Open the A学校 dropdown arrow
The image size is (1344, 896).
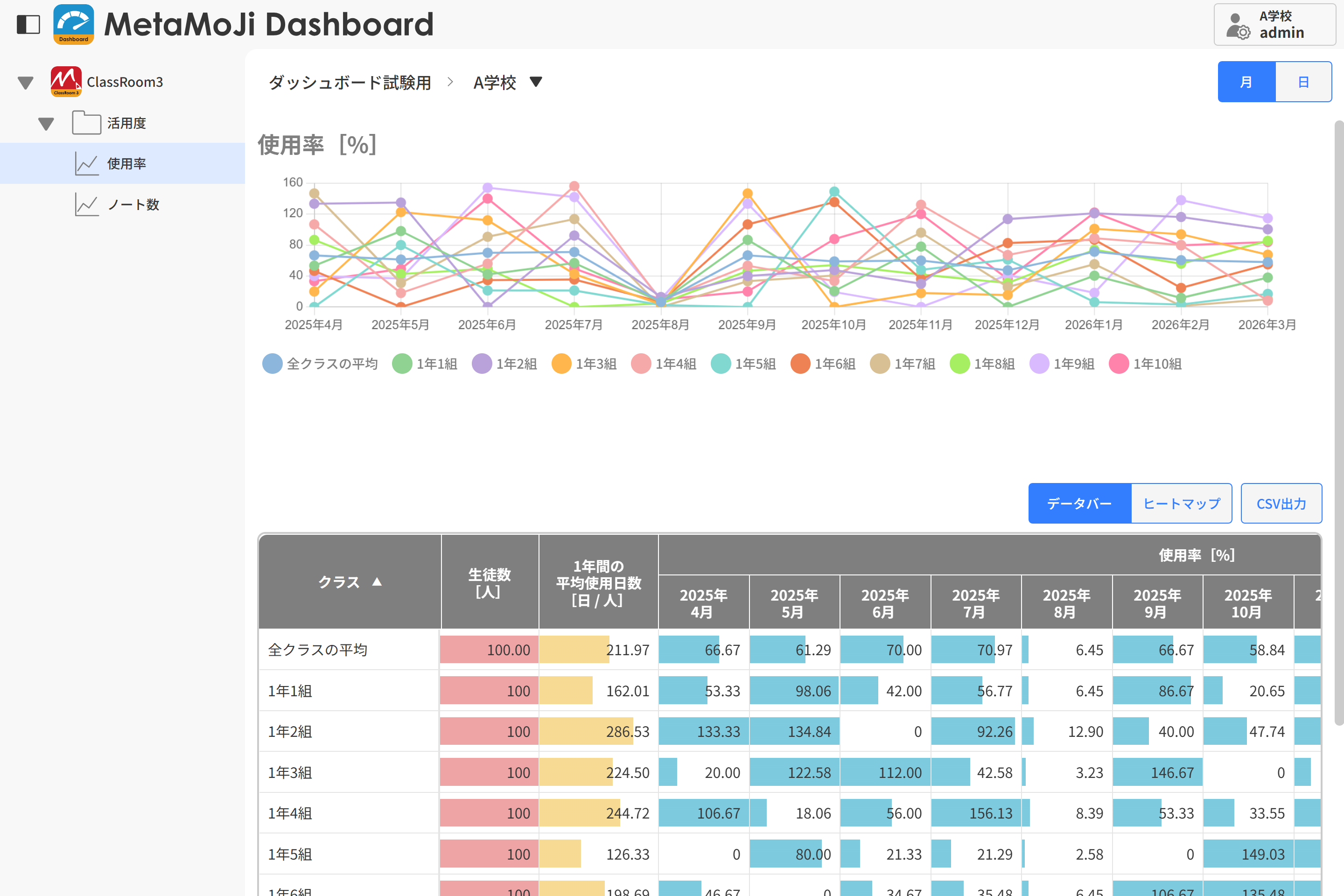[535, 82]
